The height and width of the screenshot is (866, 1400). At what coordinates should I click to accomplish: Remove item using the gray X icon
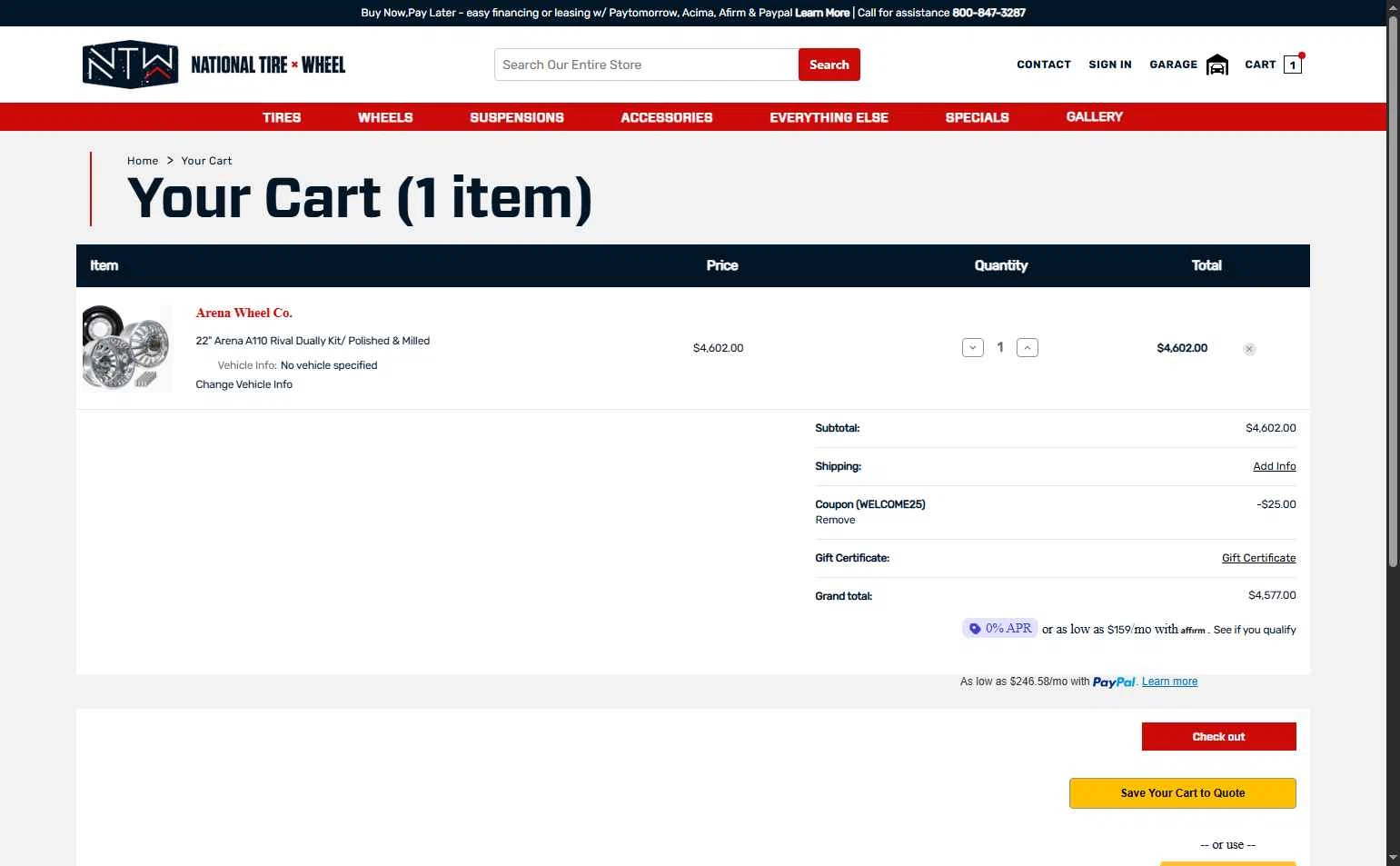(x=1249, y=349)
